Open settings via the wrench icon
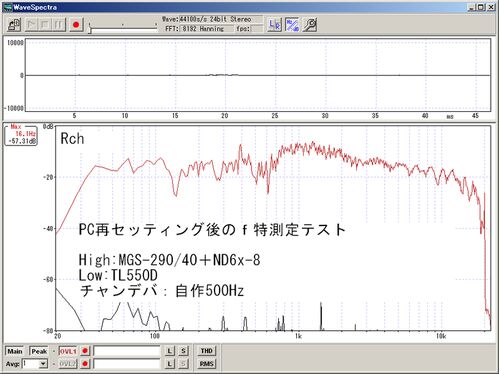The height and width of the screenshot is (374, 500). (310, 25)
